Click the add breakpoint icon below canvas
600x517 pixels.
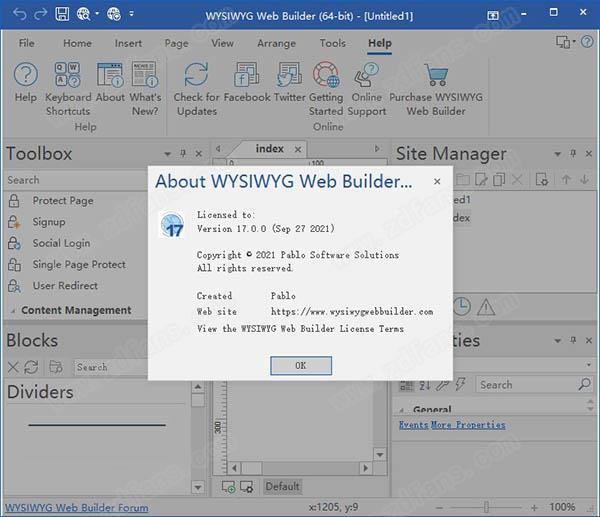[228, 487]
